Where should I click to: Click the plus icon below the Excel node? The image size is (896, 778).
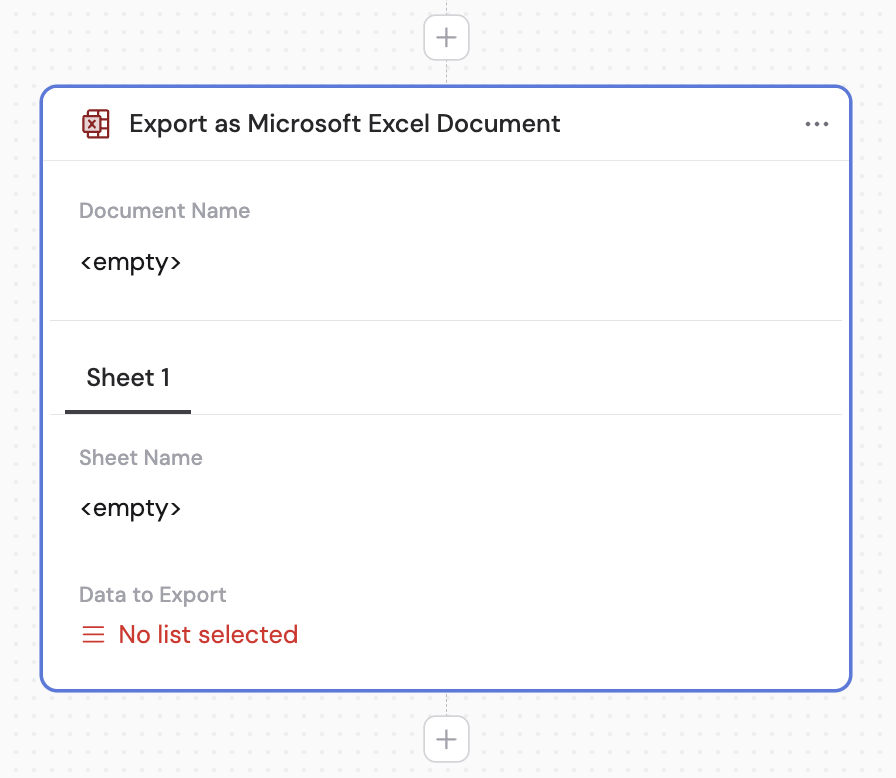click(446, 739)
